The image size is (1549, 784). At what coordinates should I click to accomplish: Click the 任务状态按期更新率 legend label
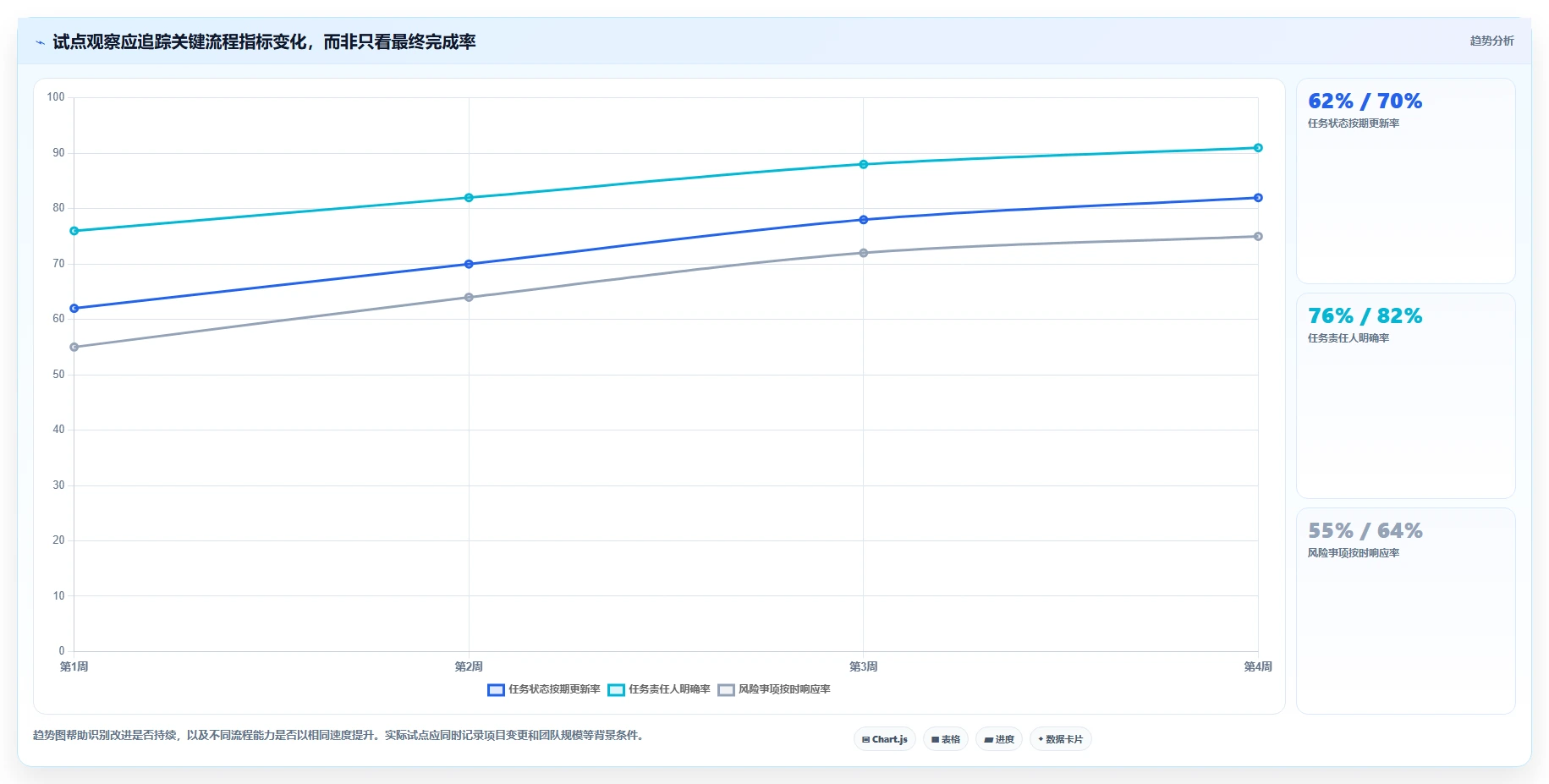pos(554,689)
